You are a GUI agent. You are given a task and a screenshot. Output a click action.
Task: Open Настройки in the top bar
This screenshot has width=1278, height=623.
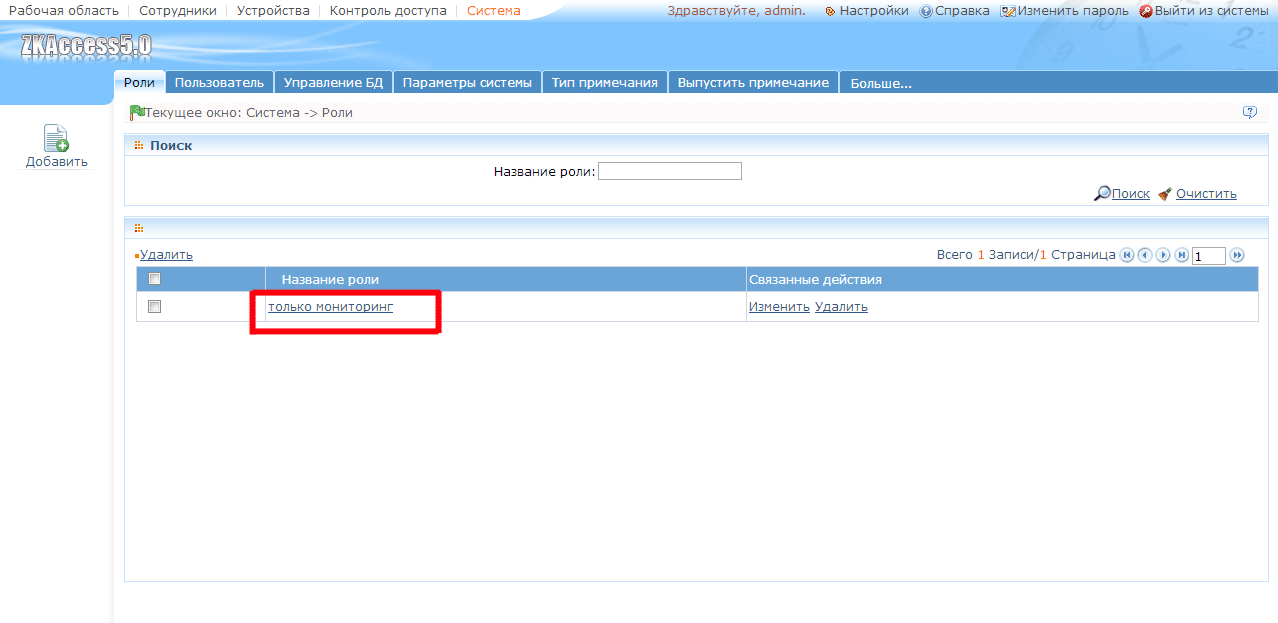coord(866,11)
